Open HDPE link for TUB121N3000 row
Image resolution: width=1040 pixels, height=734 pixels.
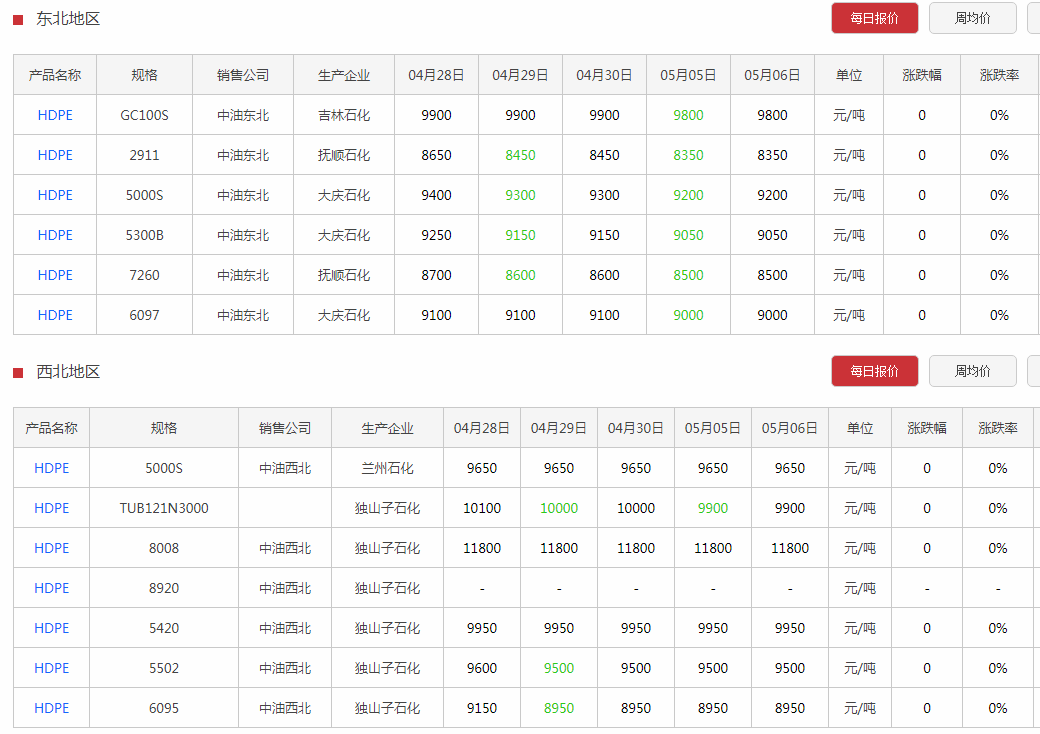click(x=52, y=508)
